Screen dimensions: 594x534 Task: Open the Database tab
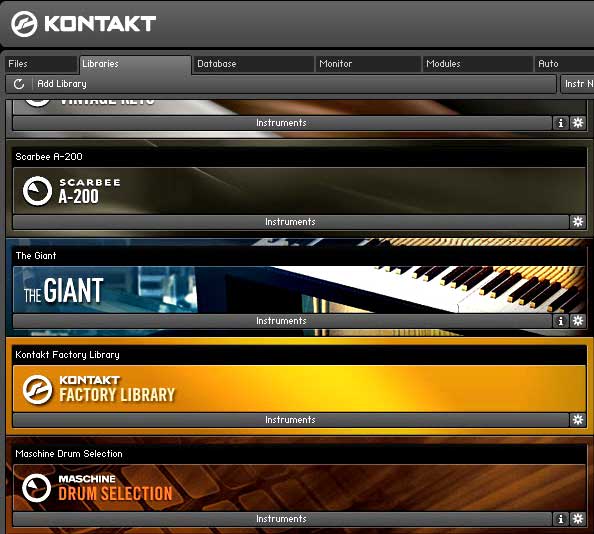[253, 64]
